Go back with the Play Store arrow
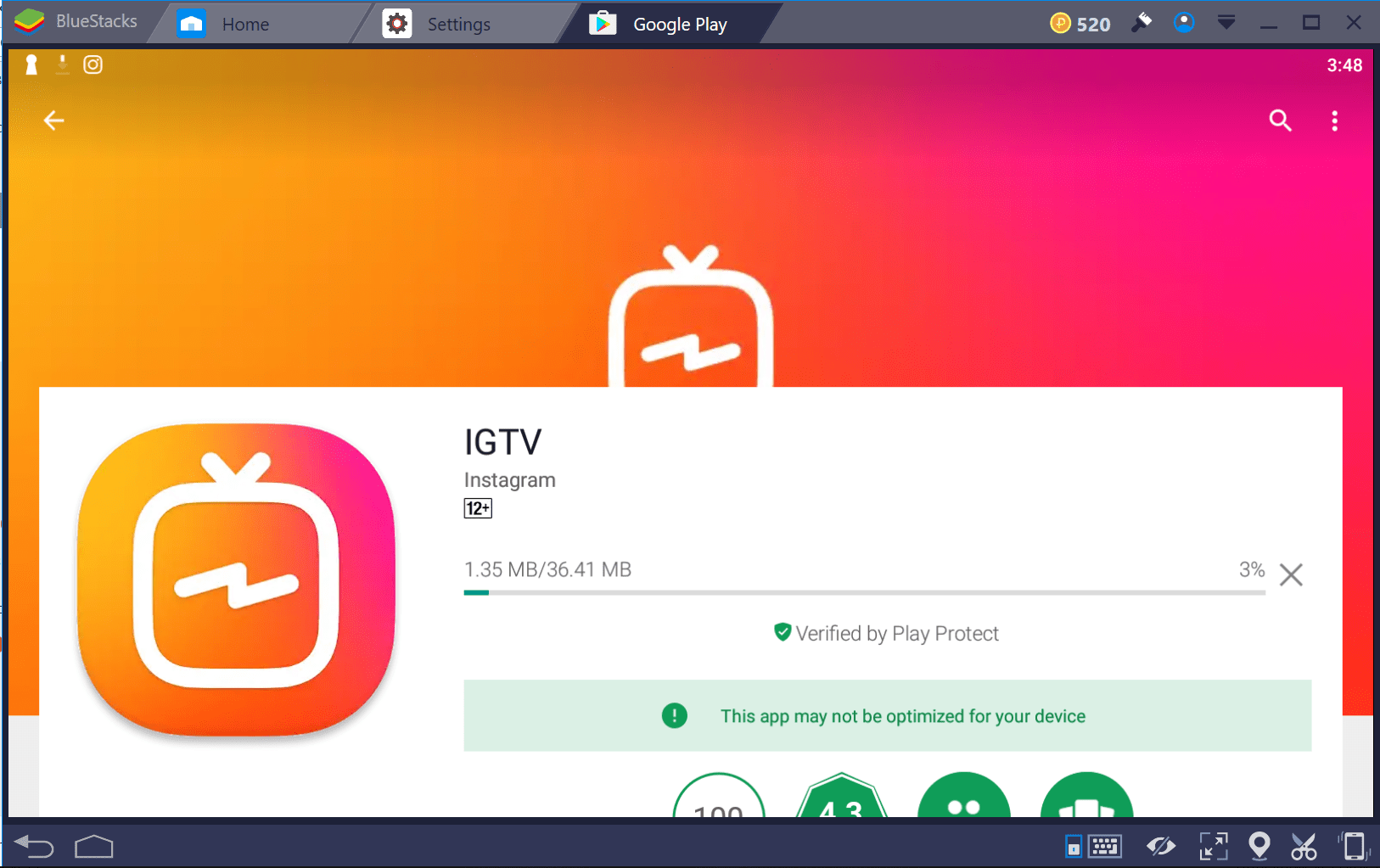The height and width of the screenshot is (868, 1380). [x=53, y=120]
